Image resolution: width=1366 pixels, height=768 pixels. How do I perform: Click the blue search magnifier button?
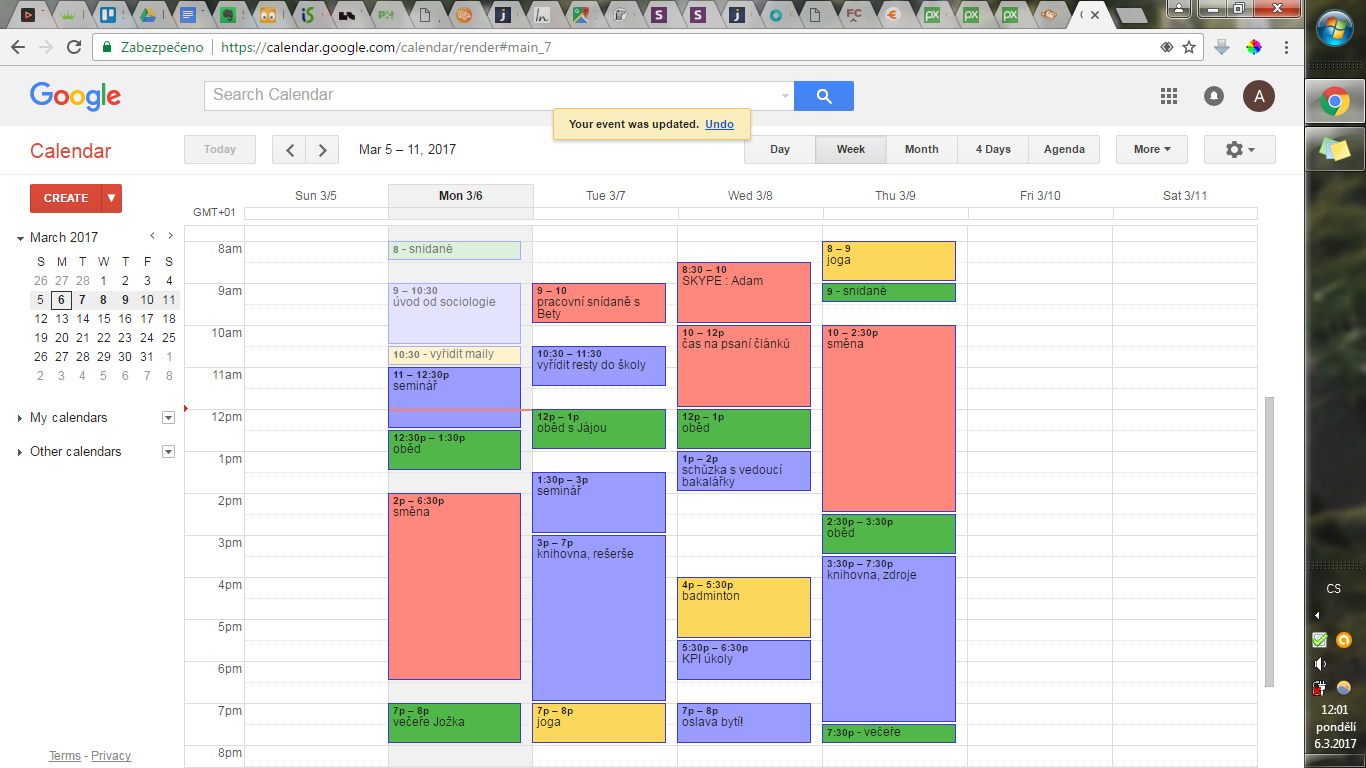coord(824,96)
